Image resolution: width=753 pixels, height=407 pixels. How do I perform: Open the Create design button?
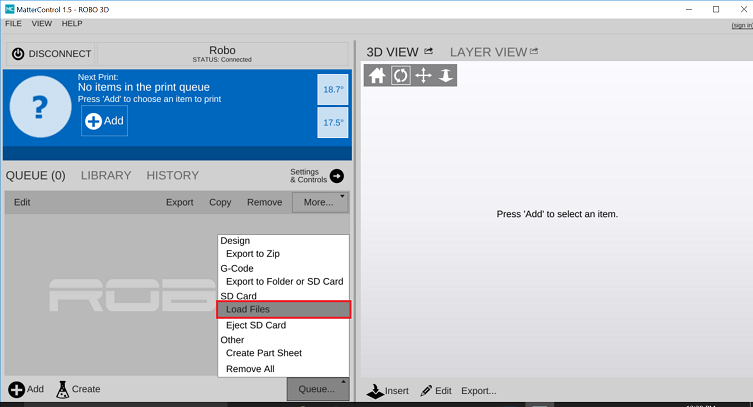pos(79,389)
